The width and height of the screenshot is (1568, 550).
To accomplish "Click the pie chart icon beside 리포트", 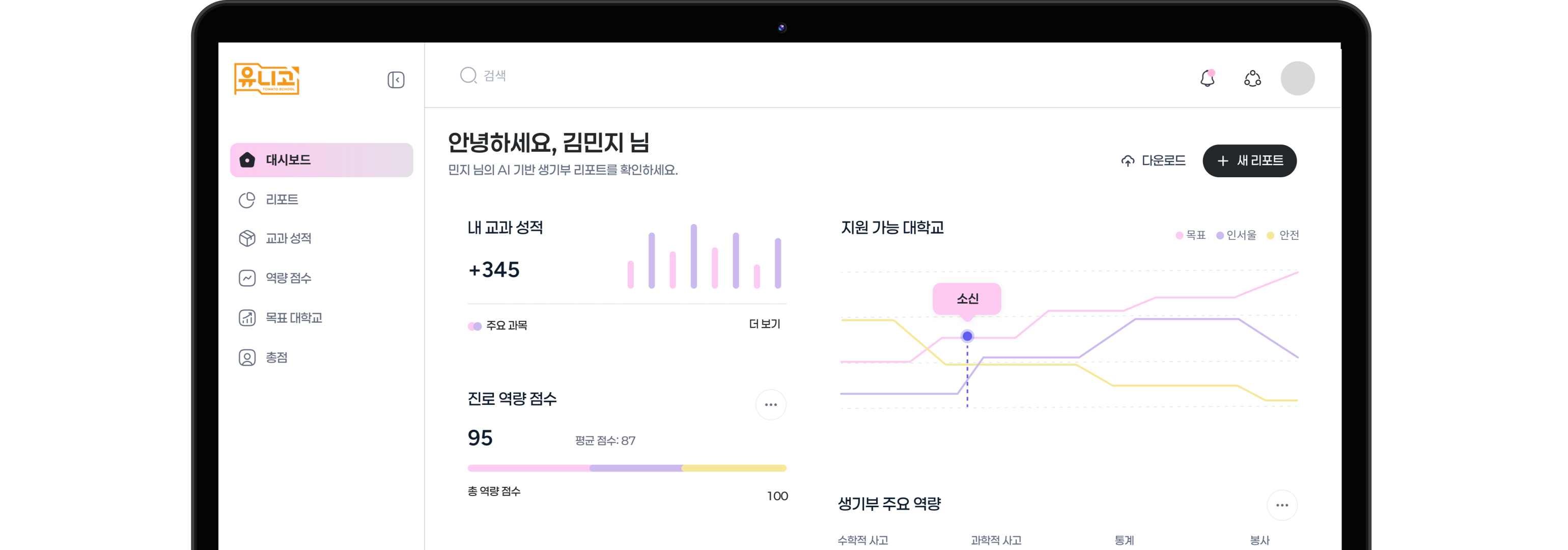I will pyautogui.click(x=246, y=200).
